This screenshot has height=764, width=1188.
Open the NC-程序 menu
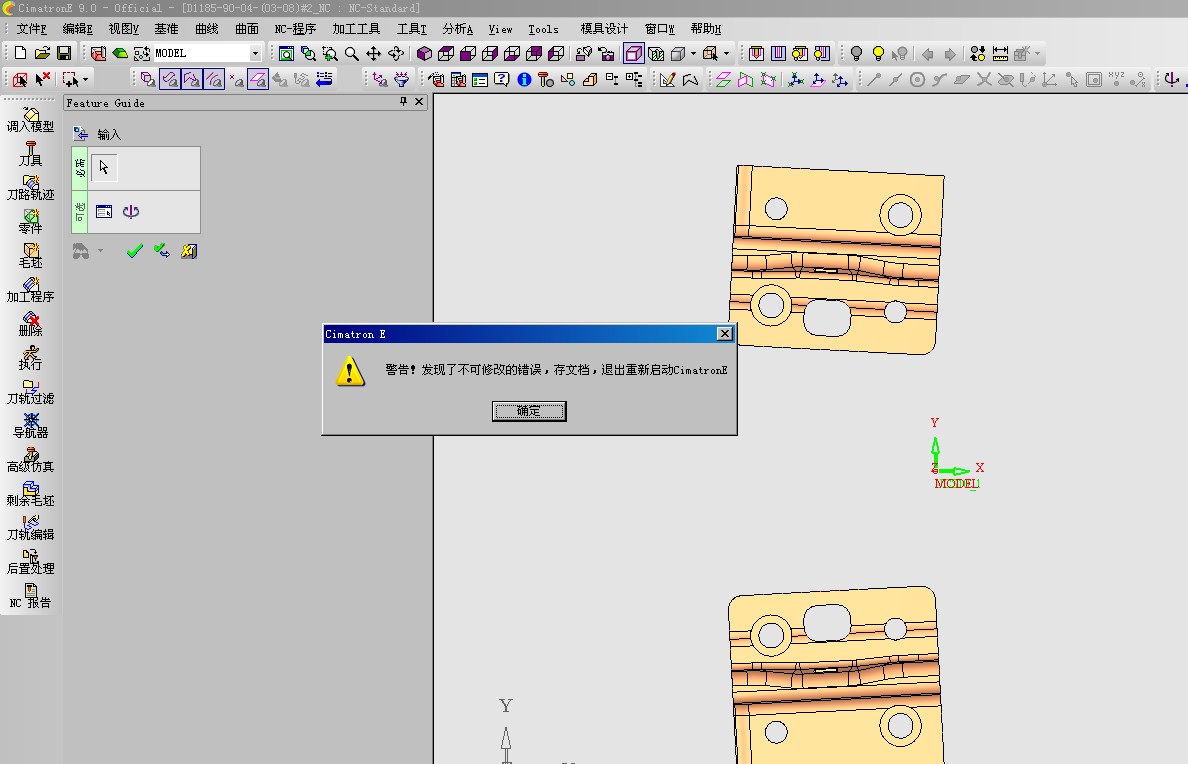tap(295, 29)
